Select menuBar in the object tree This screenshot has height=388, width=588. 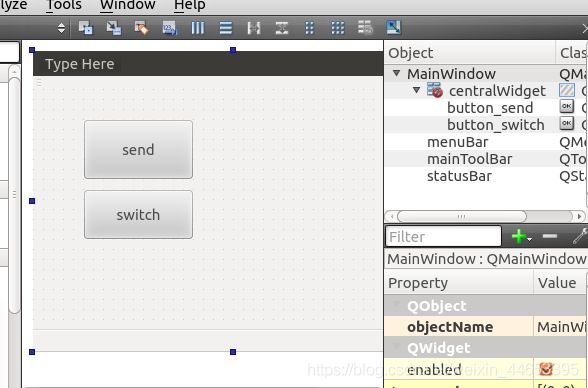[458, 142]
